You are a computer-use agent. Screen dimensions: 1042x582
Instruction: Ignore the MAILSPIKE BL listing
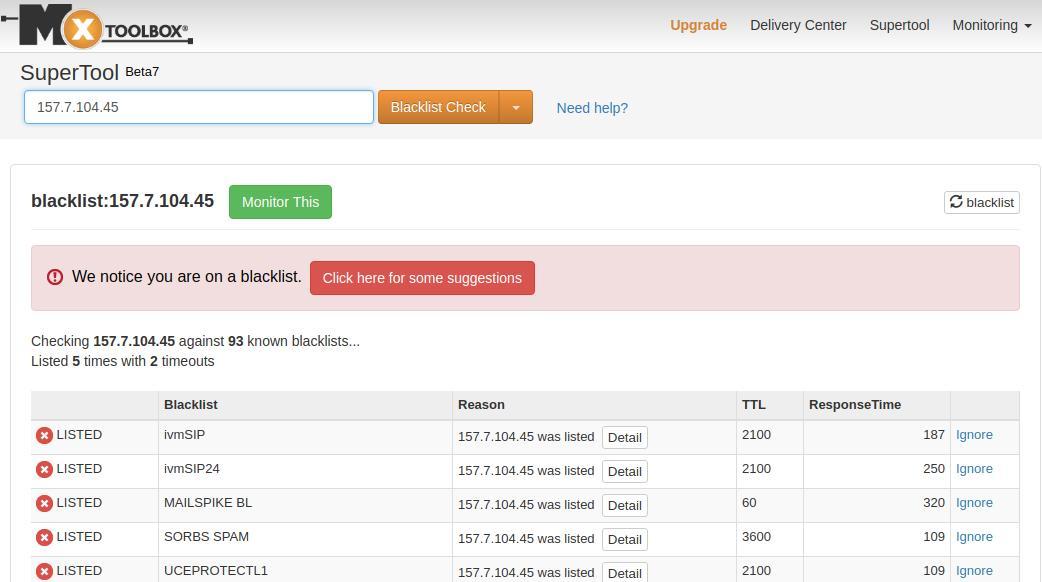(974, 502)
